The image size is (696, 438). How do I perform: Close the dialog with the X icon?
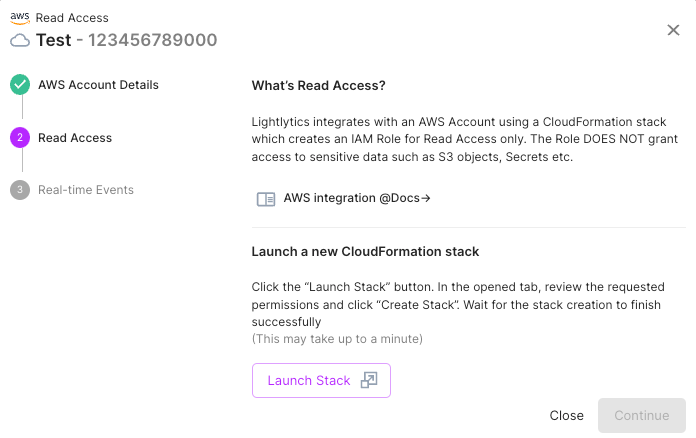(673, 30)
